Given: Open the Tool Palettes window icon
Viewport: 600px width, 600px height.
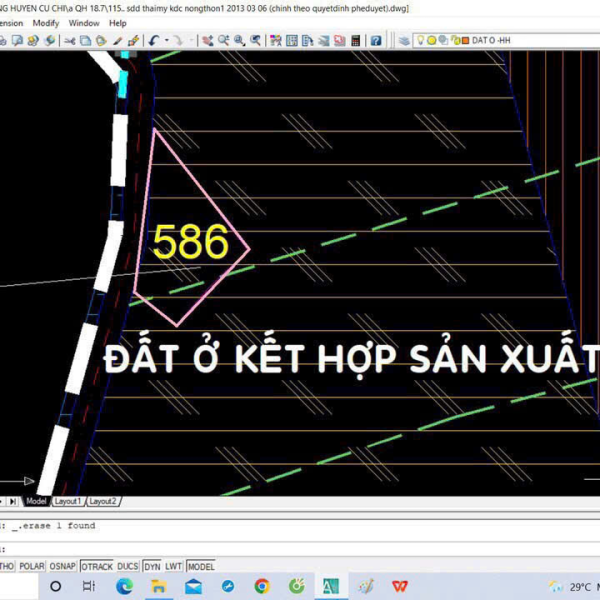Looking at the screenshot, I should point(308,40).
